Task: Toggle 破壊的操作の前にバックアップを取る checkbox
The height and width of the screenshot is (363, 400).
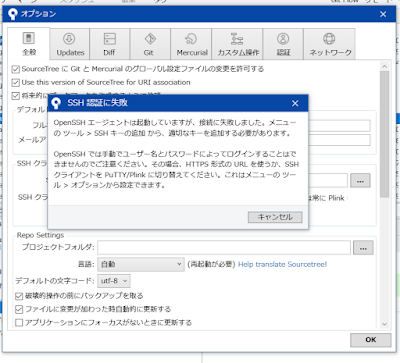Action: pyautogui.click(x=19, y=296)
